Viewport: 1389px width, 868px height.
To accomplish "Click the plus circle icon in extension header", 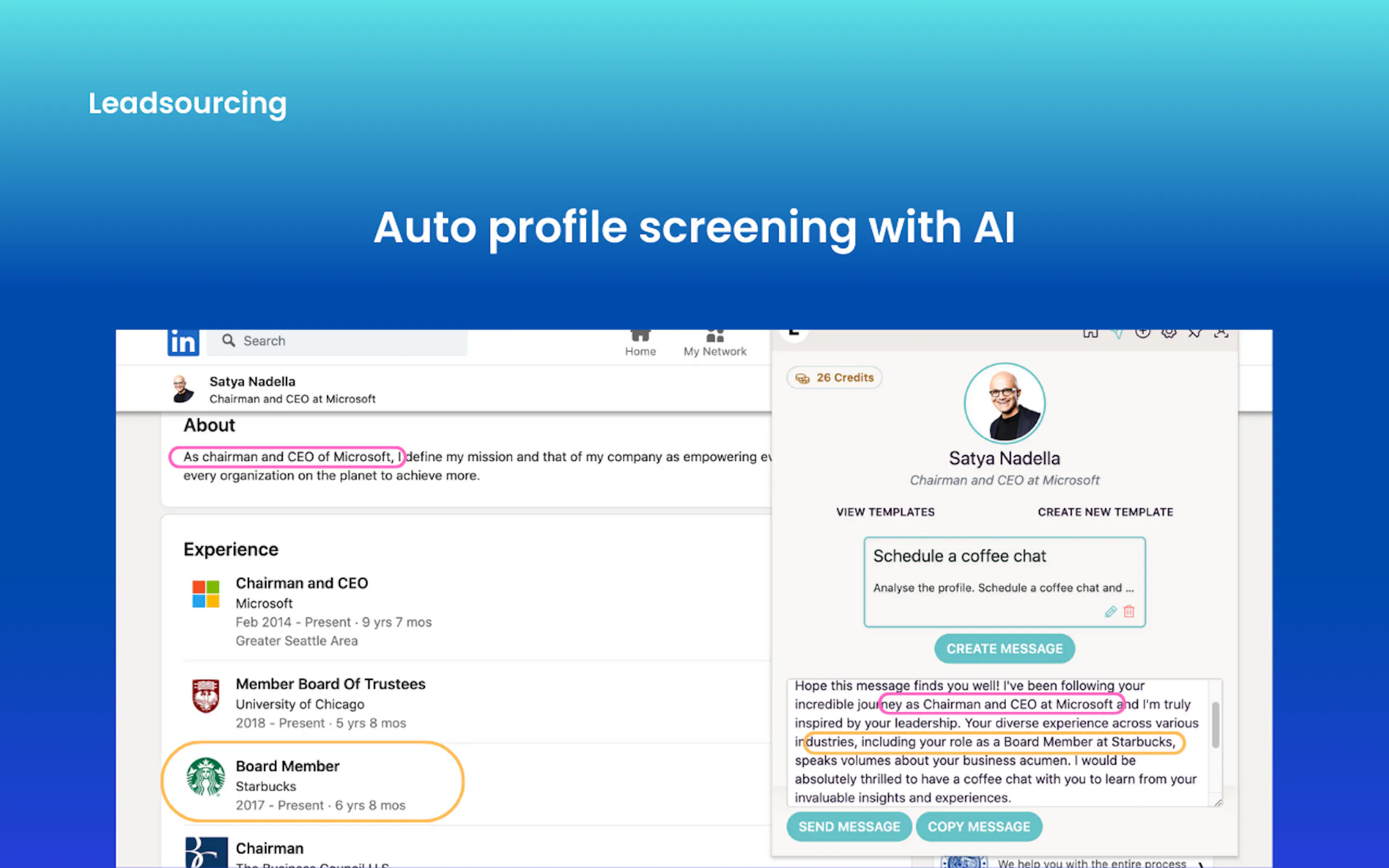I will (1143, 333).
